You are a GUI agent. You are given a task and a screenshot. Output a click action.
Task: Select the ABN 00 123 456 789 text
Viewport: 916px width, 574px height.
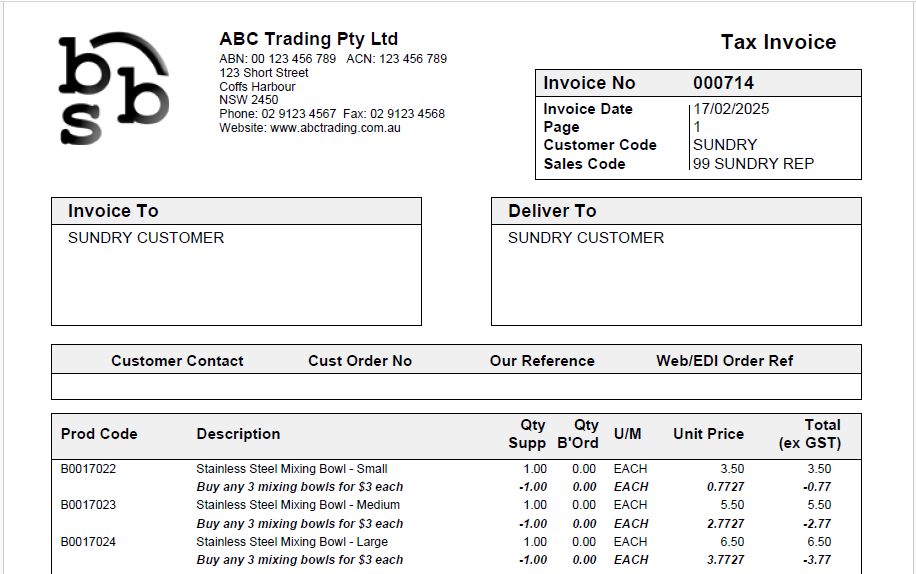(278, 59)
